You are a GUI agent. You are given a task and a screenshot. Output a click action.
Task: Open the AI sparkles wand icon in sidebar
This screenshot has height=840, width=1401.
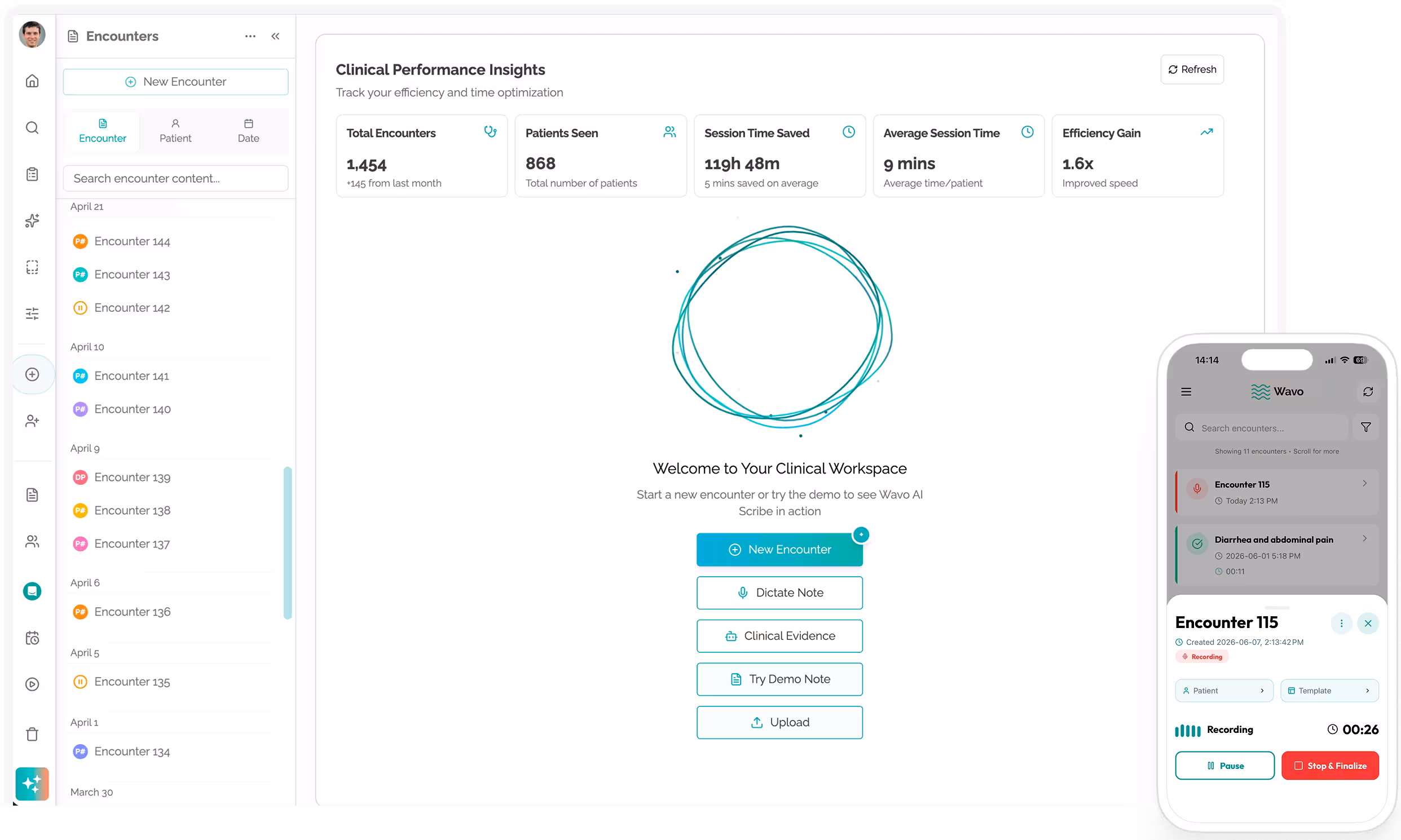(32, 220)
